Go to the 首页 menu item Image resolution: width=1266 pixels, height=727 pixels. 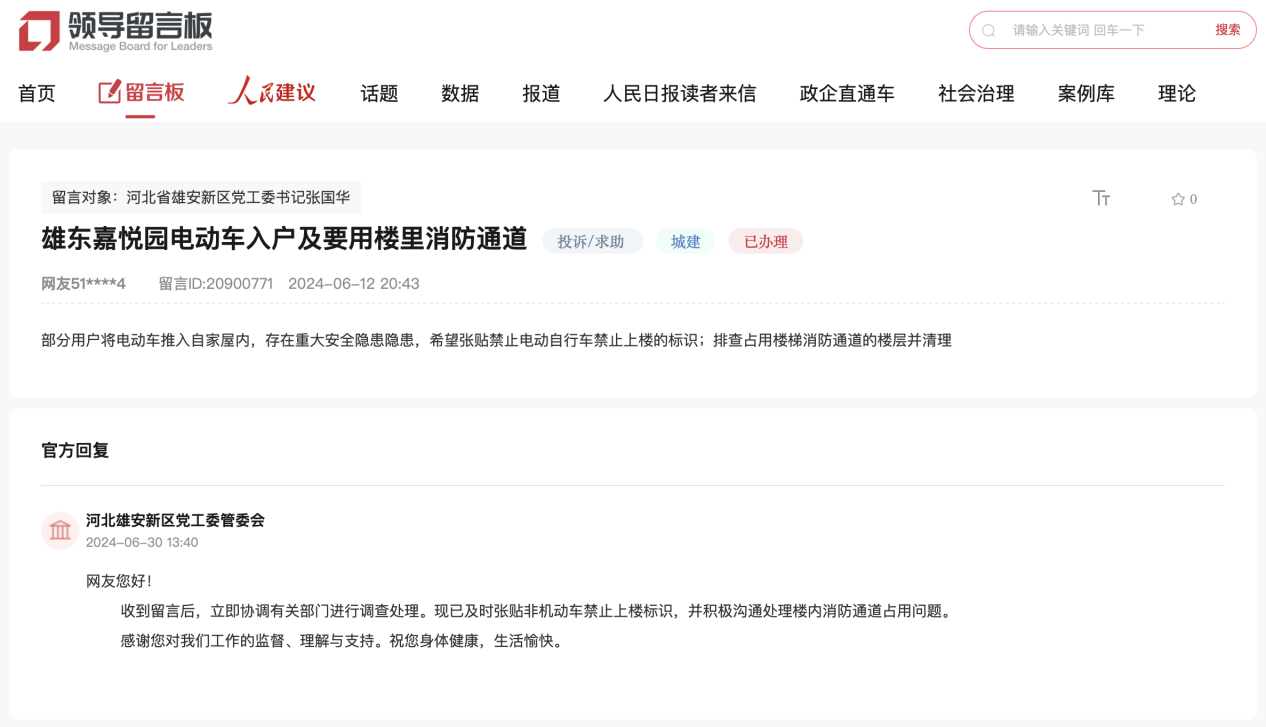pos(37,94)
